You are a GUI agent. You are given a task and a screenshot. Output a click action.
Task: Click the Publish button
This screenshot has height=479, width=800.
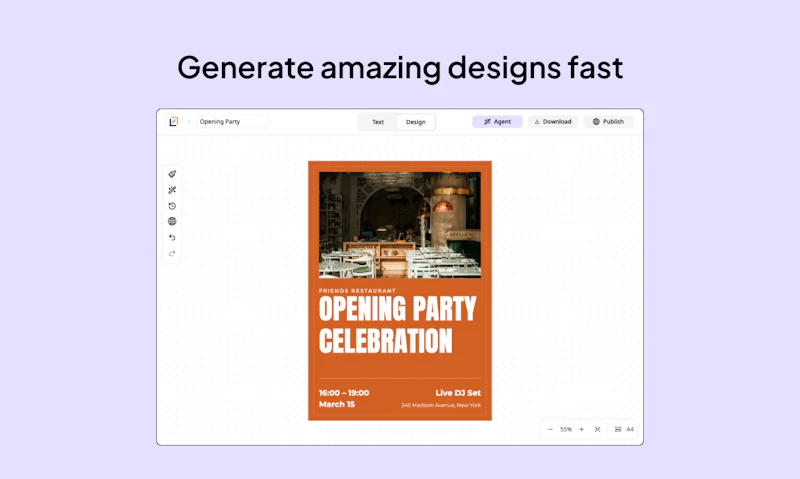pyautogui.click(x=608, y=121)
